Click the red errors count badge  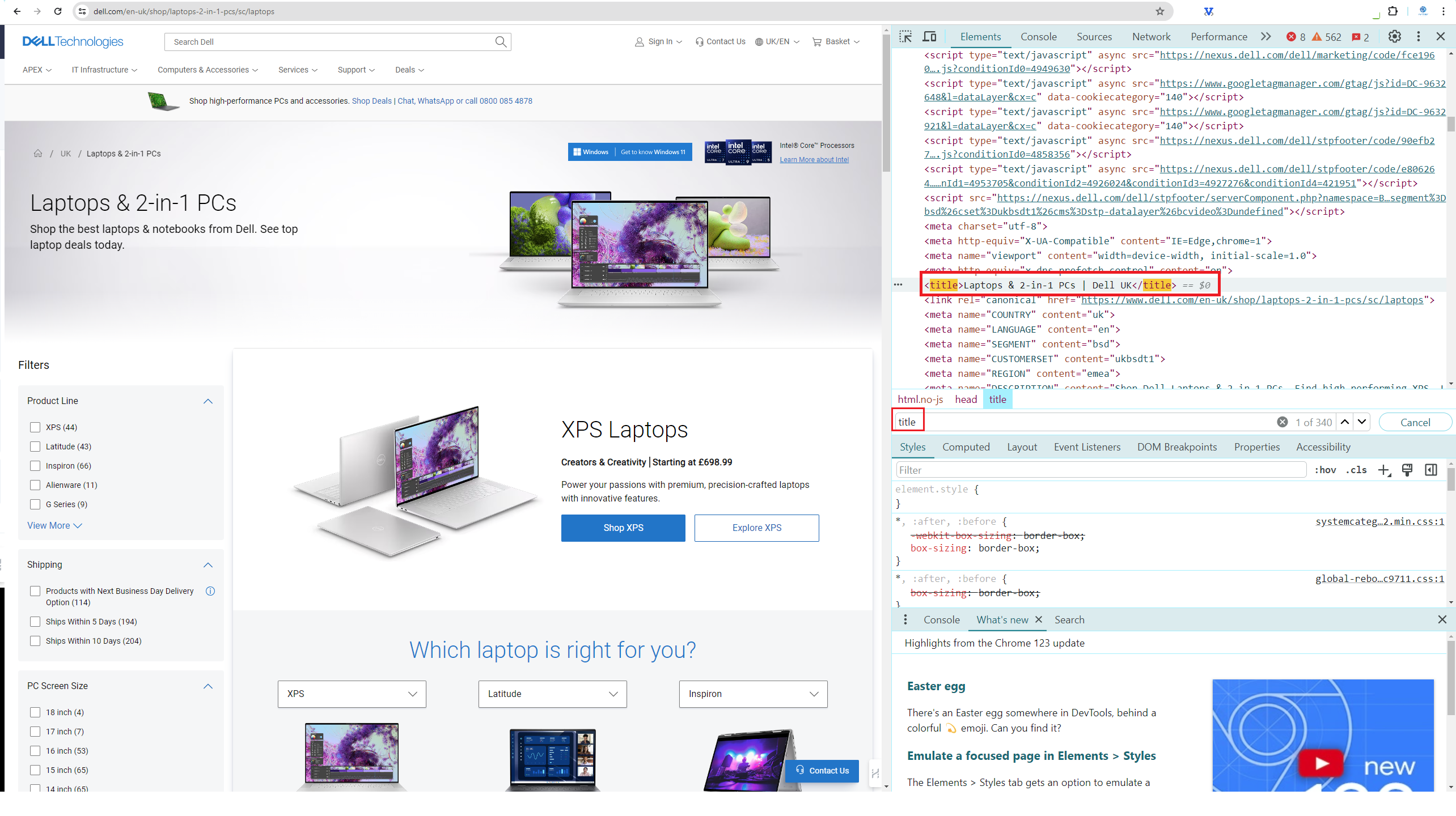[x=1296, y=37]
